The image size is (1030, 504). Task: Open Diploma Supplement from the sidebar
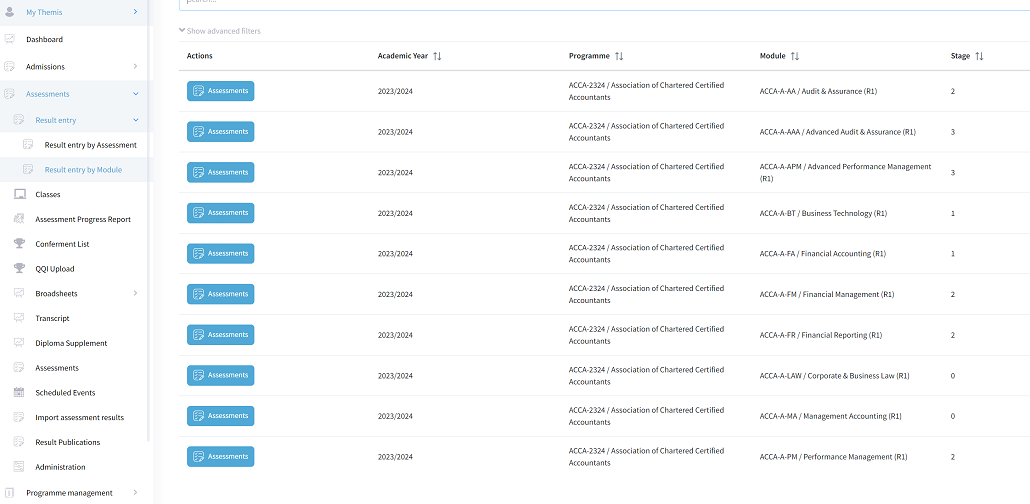(72, 343)
